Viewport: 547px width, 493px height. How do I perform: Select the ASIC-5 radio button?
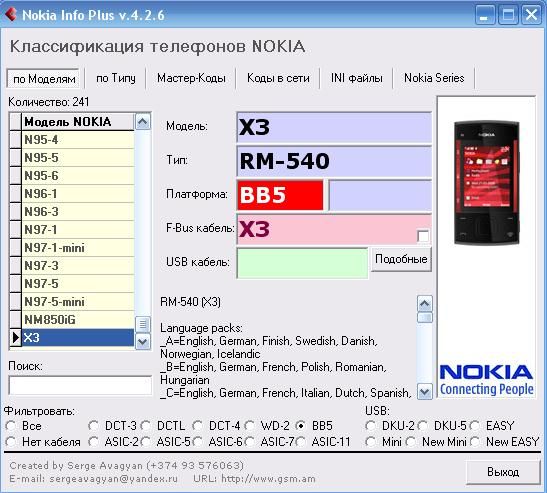pyautogui.click(x=145, y=442)
